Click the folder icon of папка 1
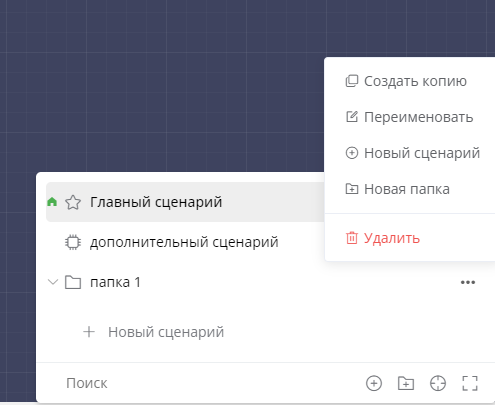 pos(73,282)
